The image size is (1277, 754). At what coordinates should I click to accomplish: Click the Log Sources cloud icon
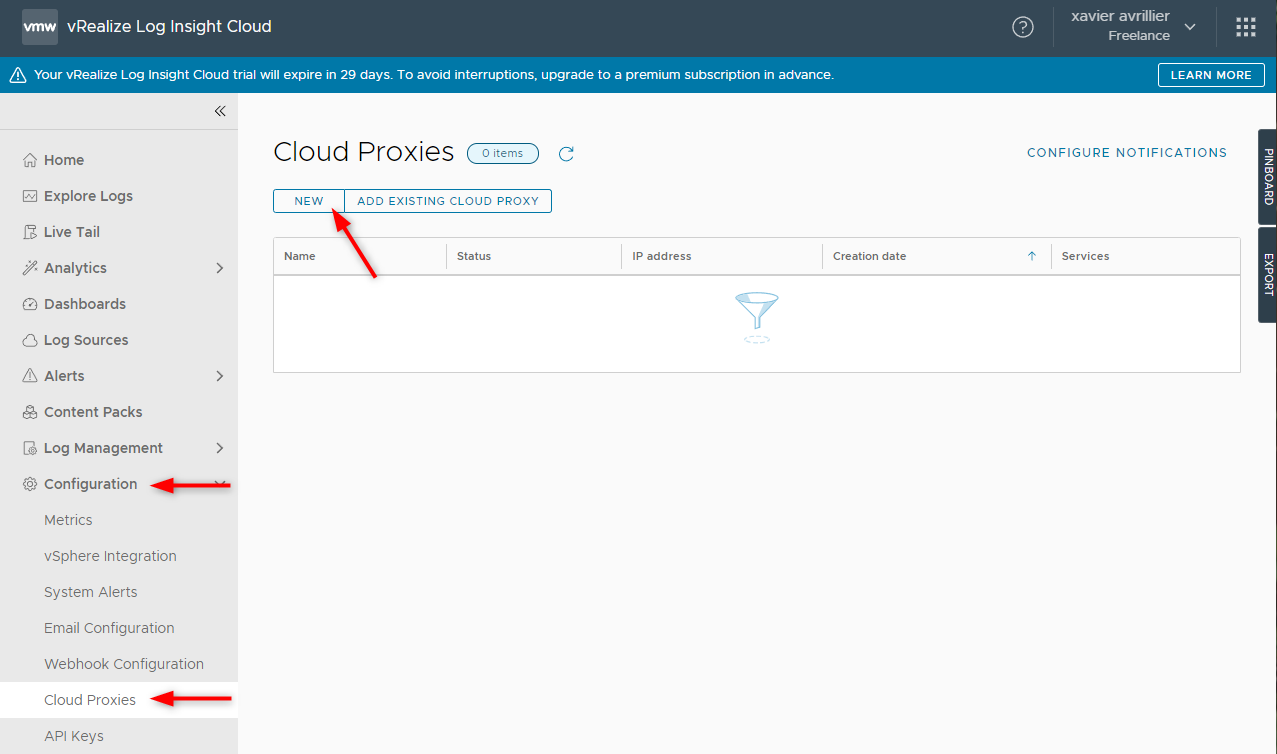point(30,340)
